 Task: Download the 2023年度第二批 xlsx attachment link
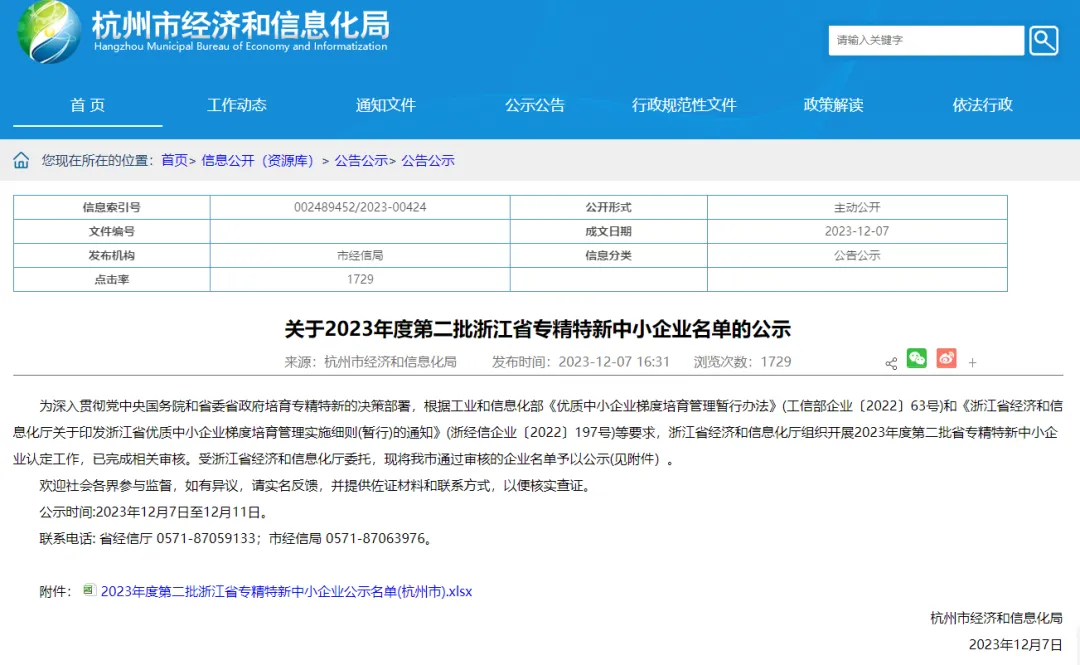[287, 591]
